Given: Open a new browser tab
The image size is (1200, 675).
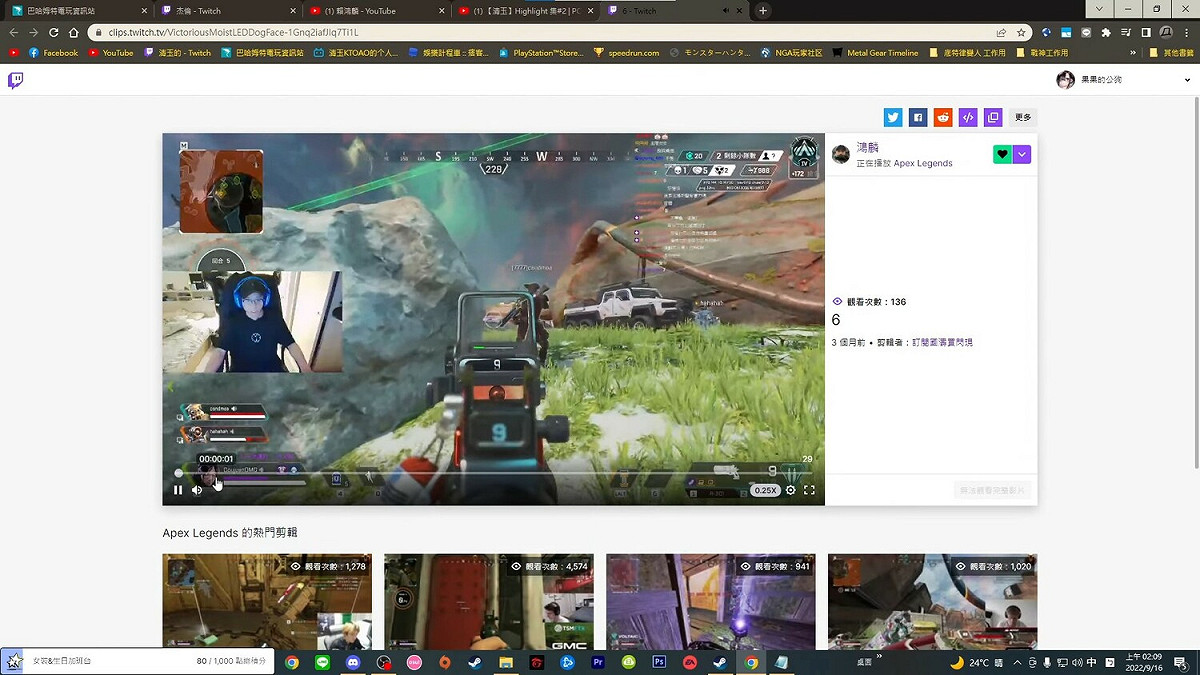Looking at the screenshot, I should [x=763, y=11].
